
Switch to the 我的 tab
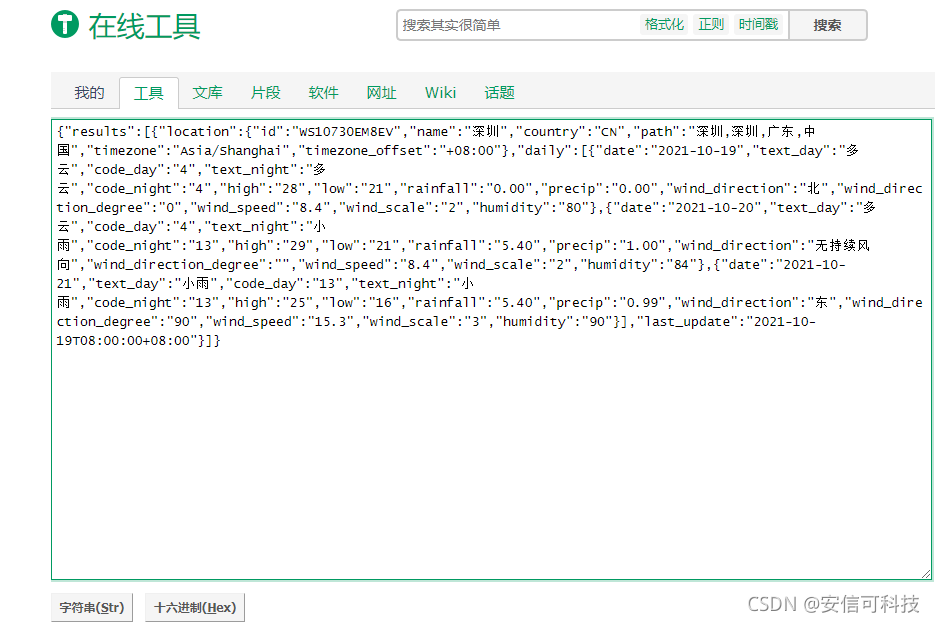pyautogui.click(x=89, y=92)
